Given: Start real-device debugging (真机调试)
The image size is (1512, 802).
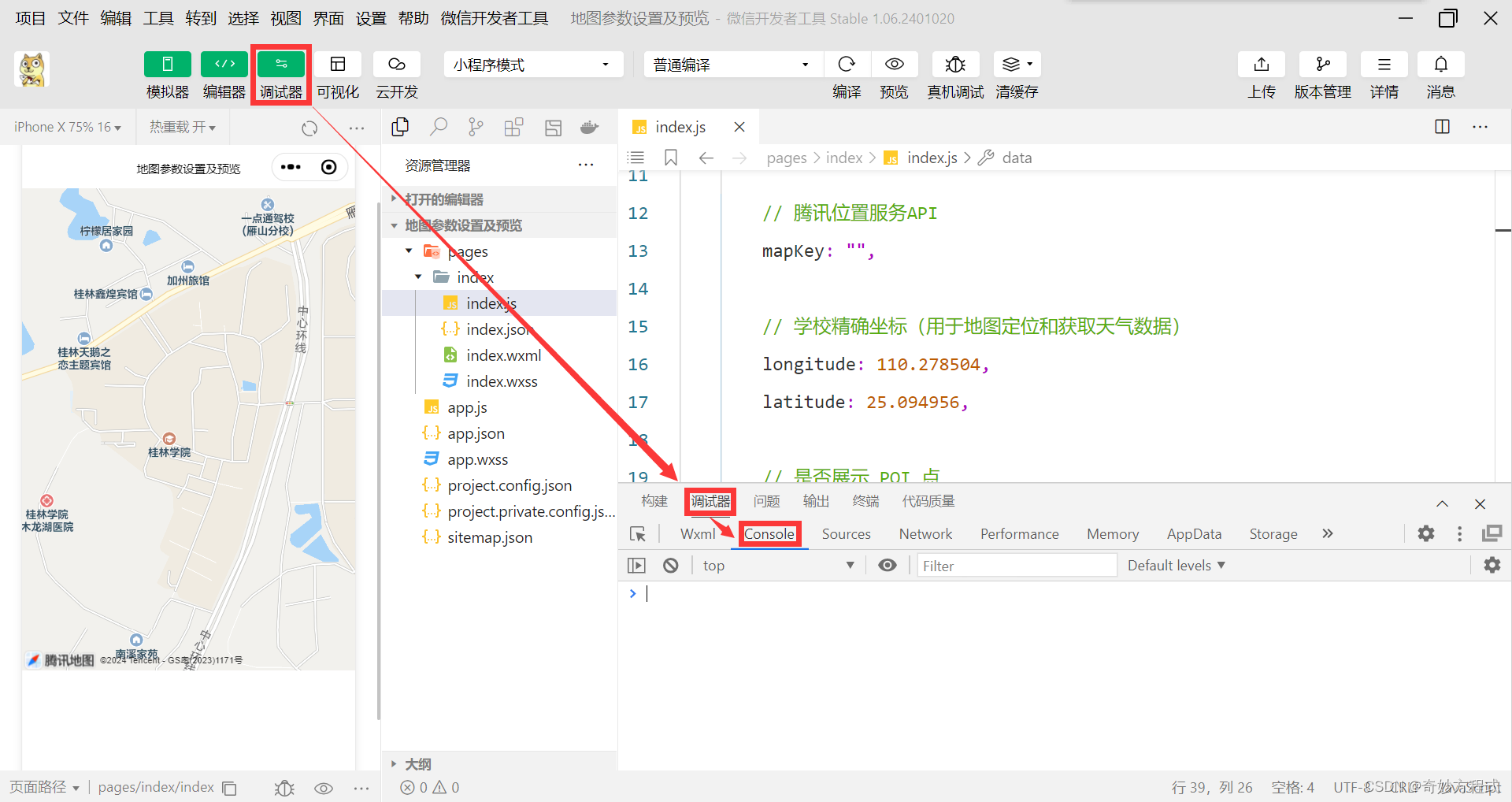Looking at the screenshot, I should (955, 64).
